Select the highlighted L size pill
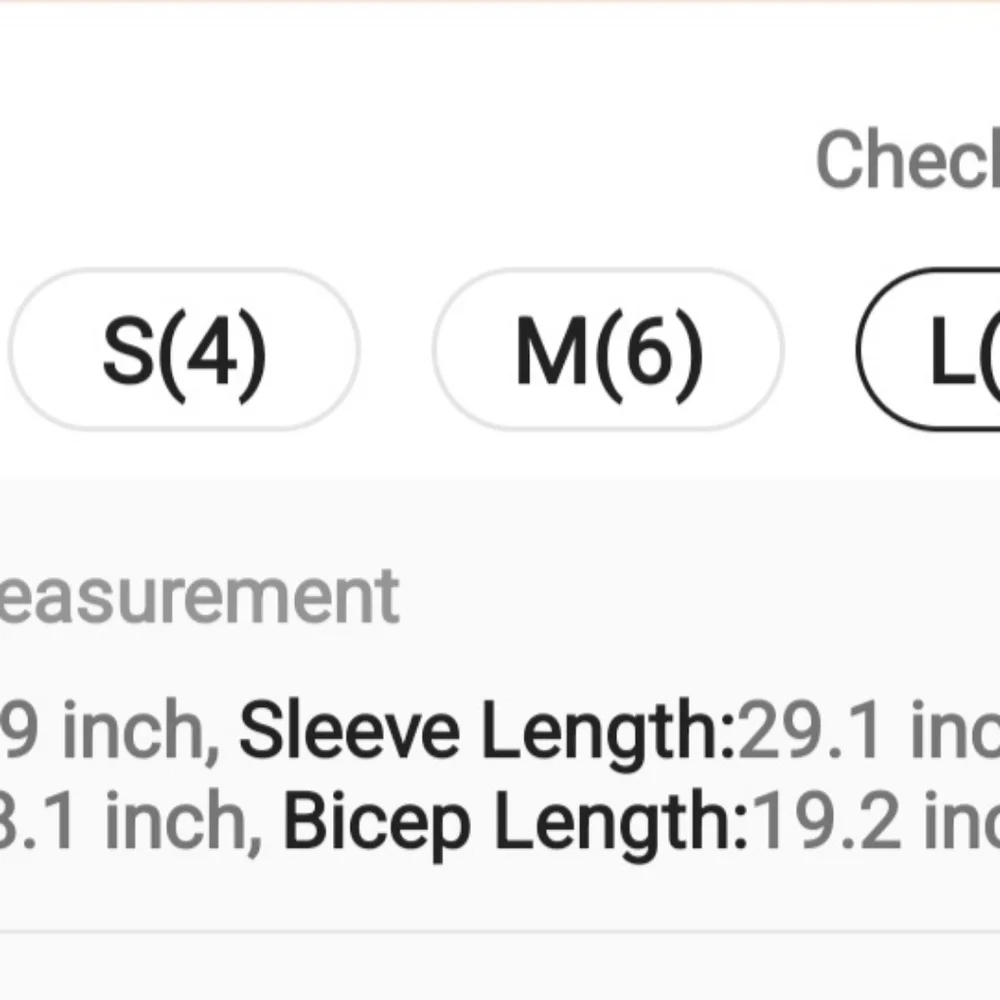Screen dimensions: 1000x1000 [940, 351]
